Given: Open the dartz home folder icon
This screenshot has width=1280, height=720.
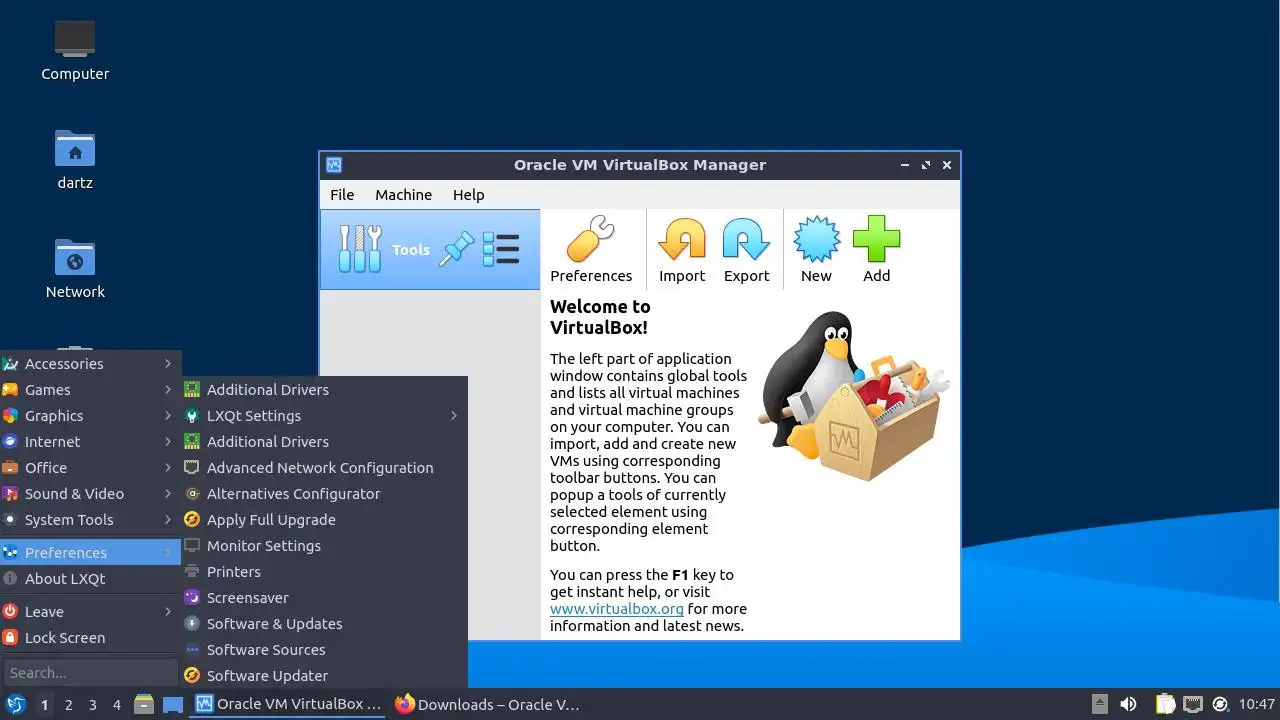Looking at the screenshot, I should 75,160.
